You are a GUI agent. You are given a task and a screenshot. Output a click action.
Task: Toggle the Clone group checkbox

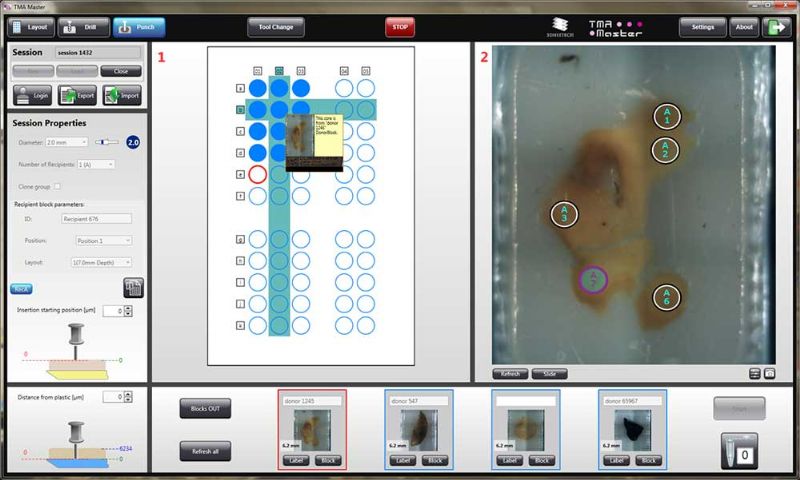pyautogui.click(x=57, y=187)
